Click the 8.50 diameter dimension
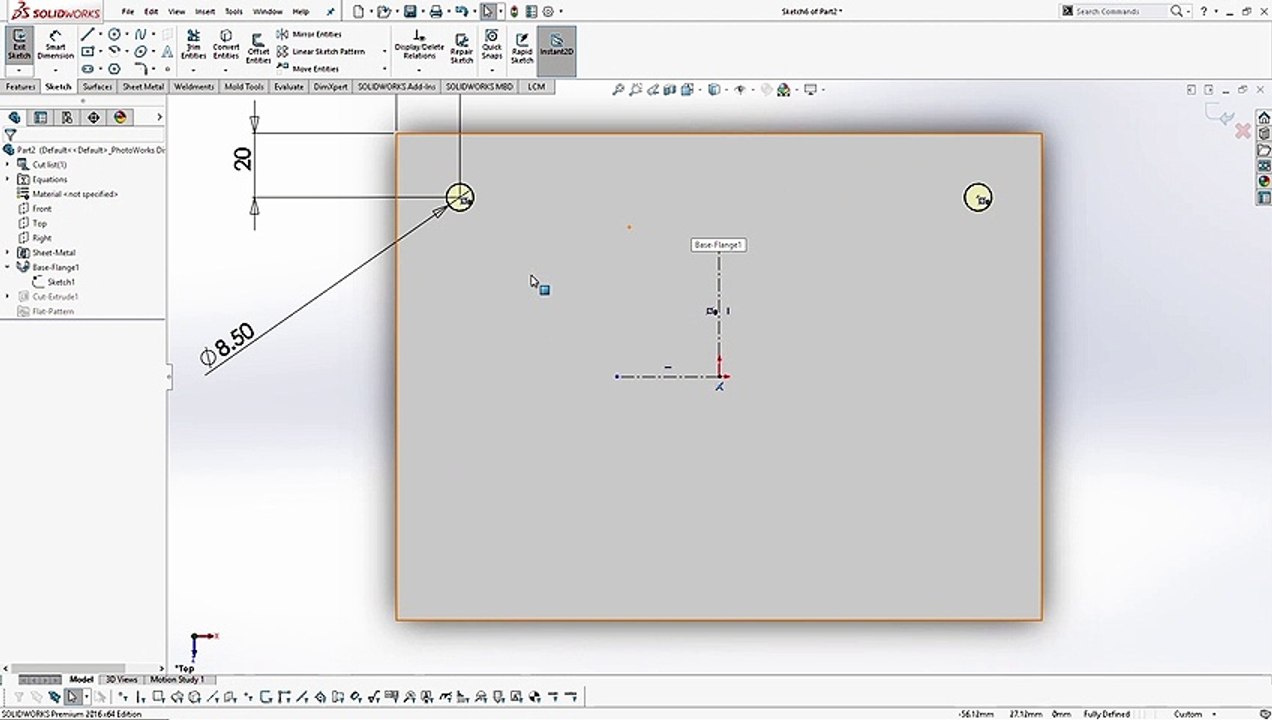The height and width of the screenshot is (720, 1272). point(228,346)
